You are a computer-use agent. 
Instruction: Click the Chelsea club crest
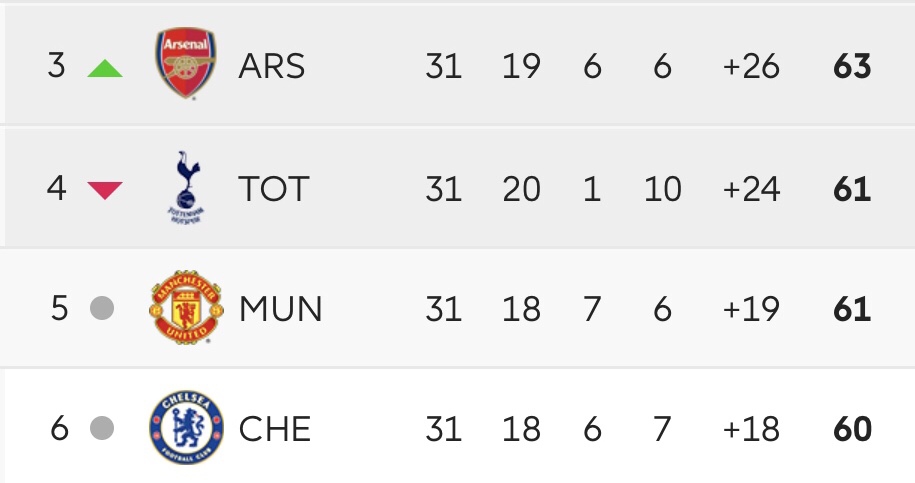coord(186,428)
